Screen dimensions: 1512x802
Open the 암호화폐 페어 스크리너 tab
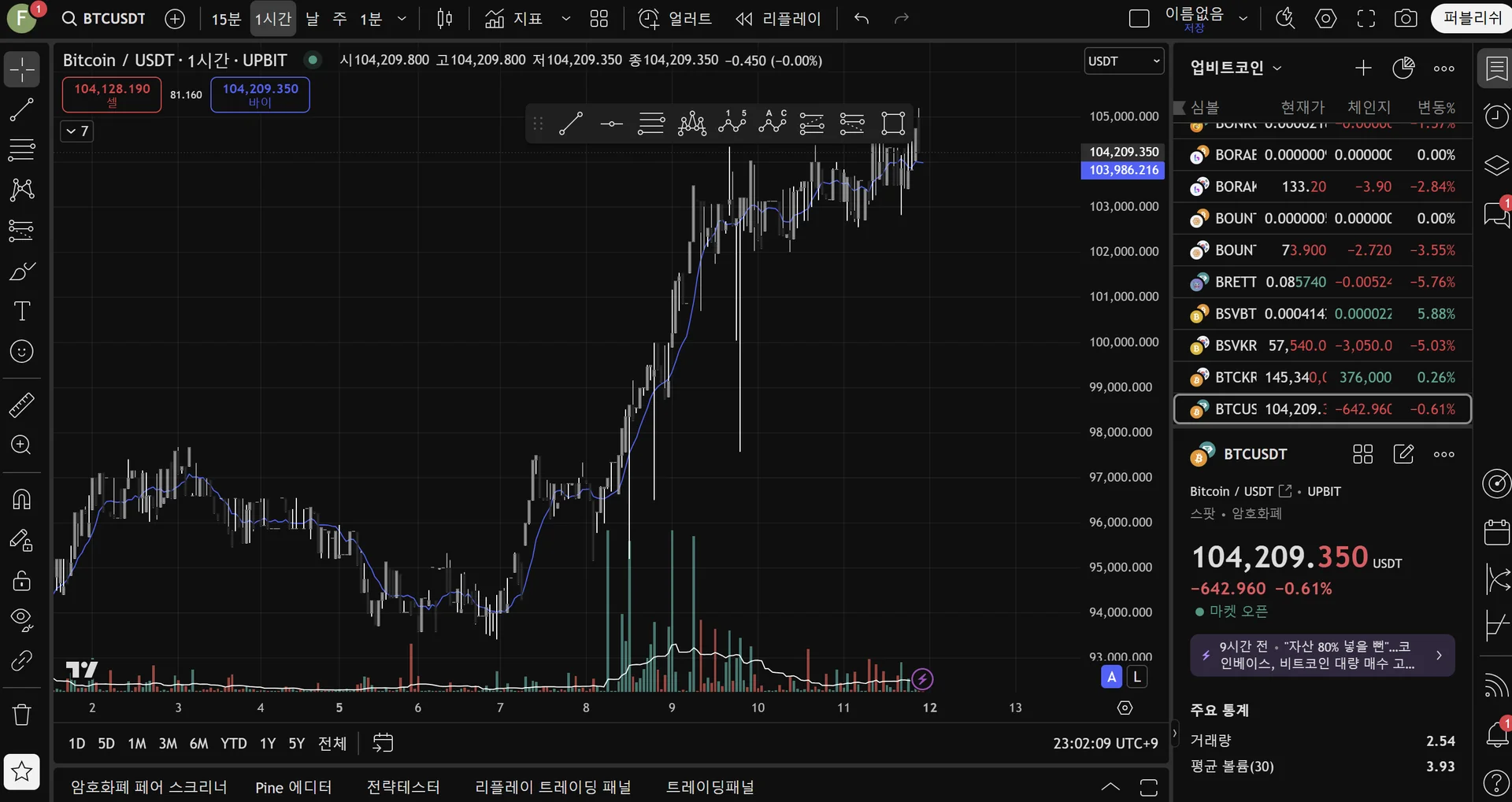click(149, 787)
